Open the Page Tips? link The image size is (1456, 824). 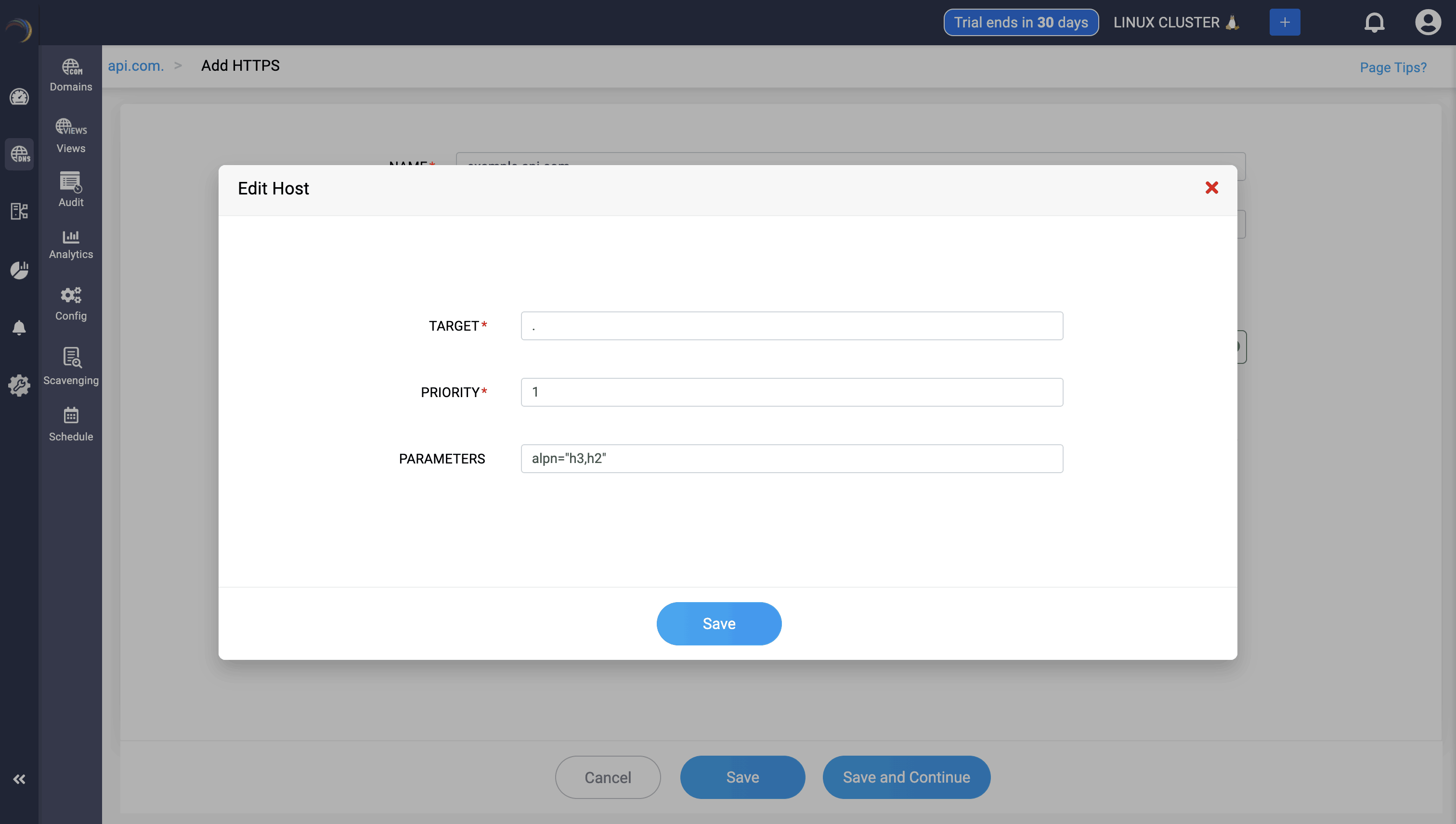coord(1392,67)
